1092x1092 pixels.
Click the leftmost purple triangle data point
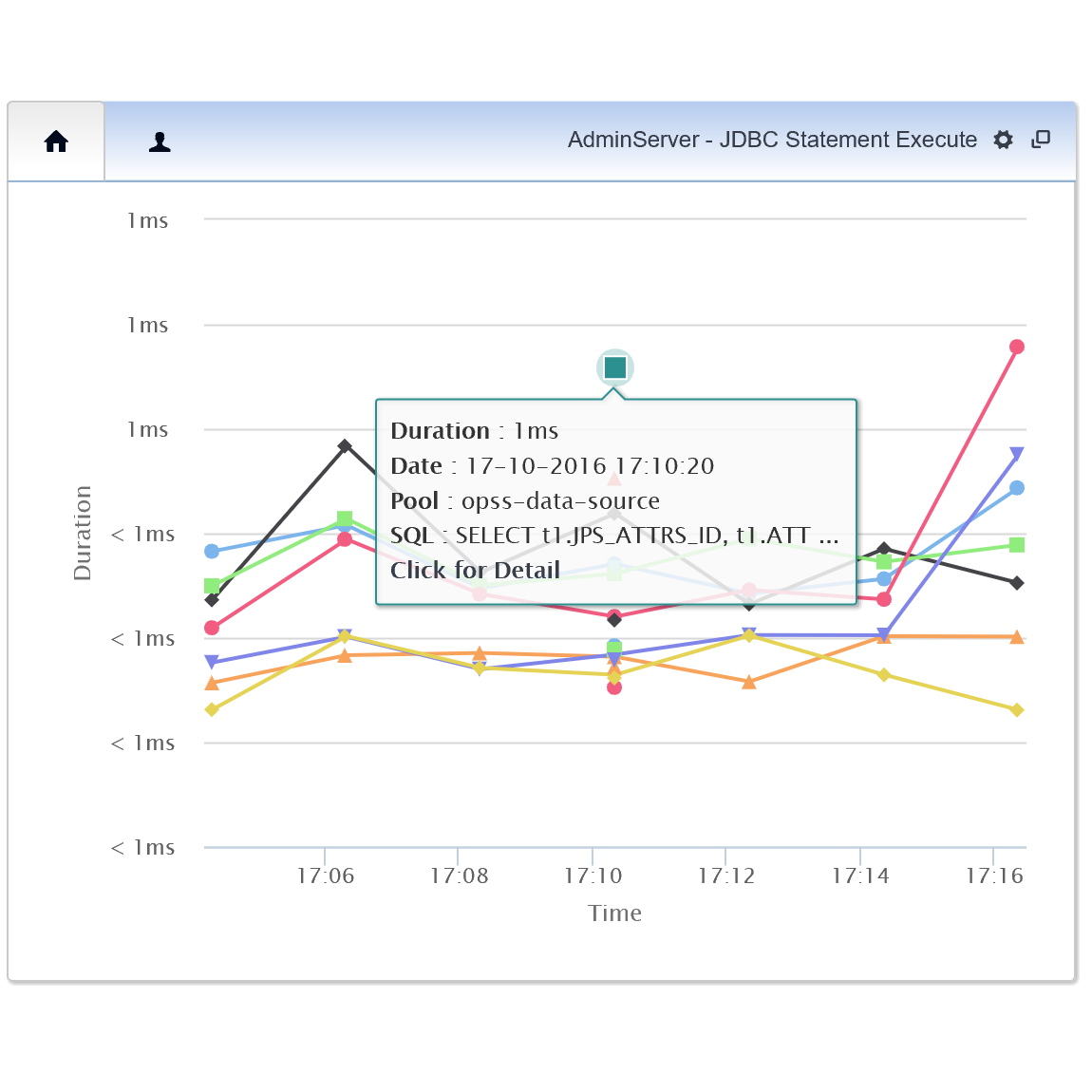[x=212, y=662]
